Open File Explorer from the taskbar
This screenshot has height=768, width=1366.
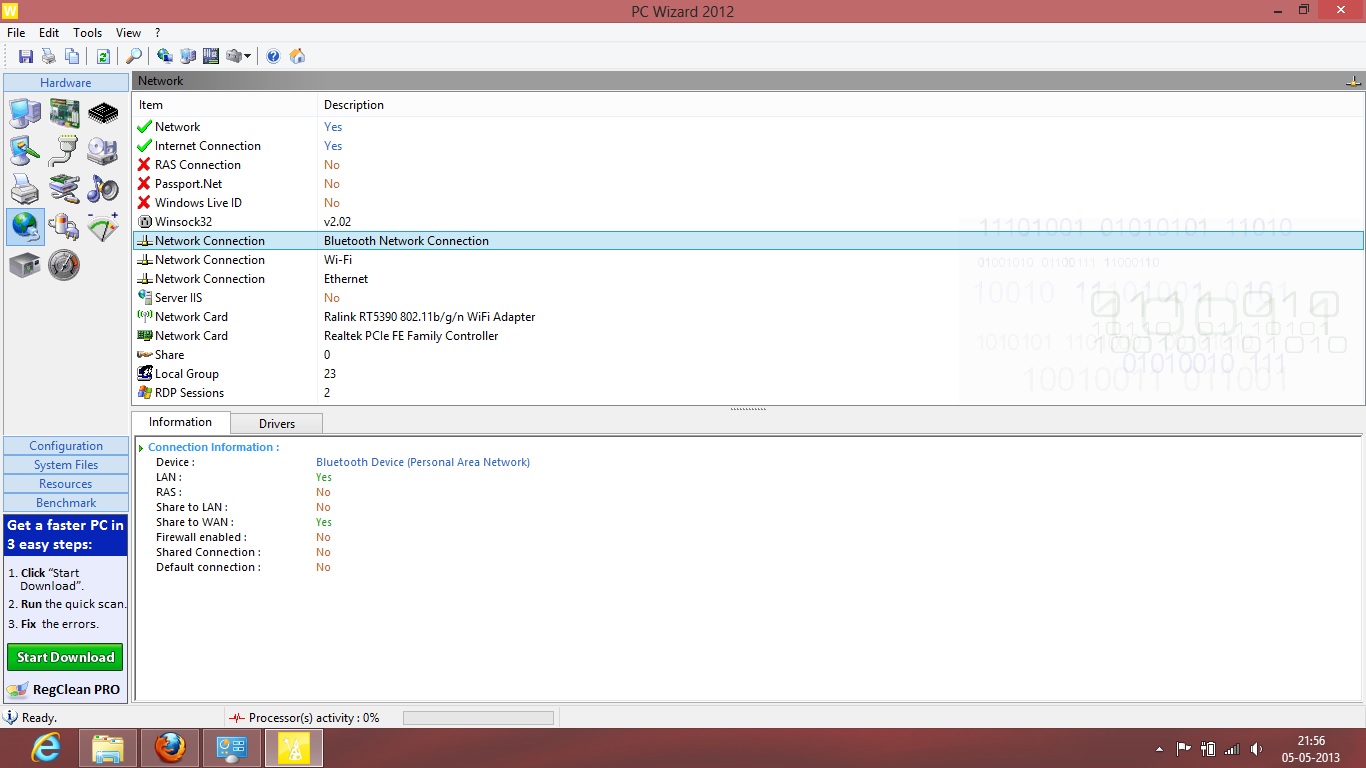click(108, 748)
